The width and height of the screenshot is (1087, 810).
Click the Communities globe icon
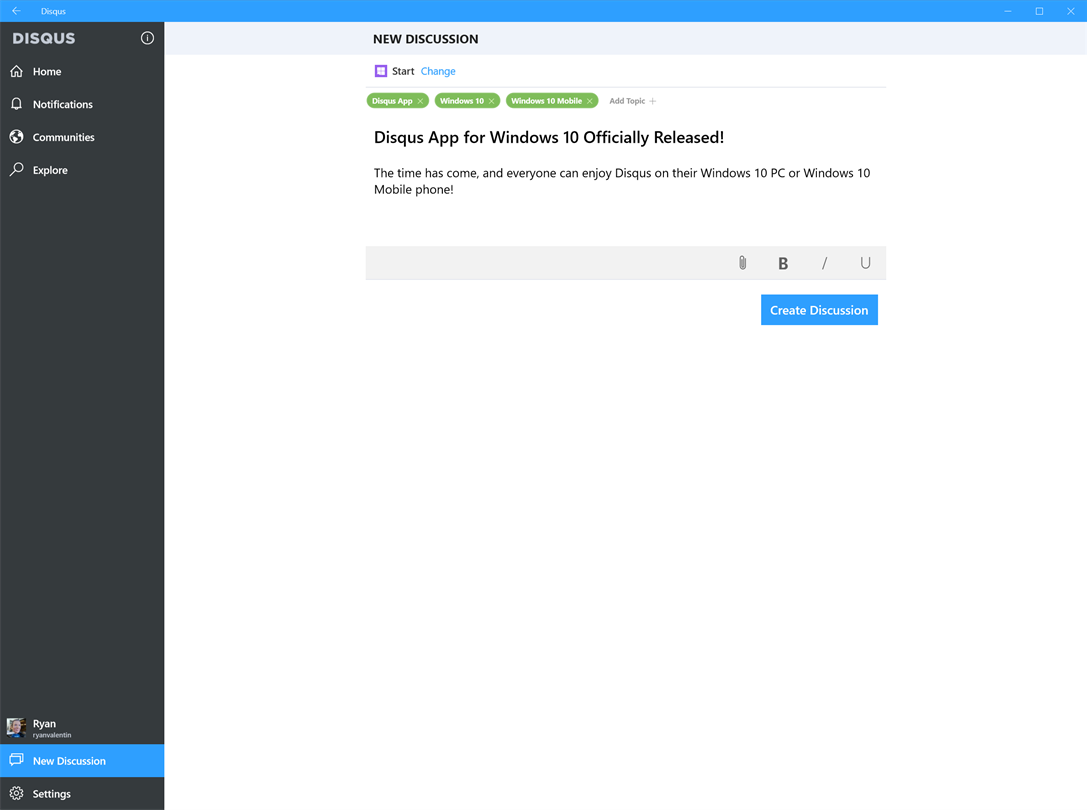click(17, 137)
